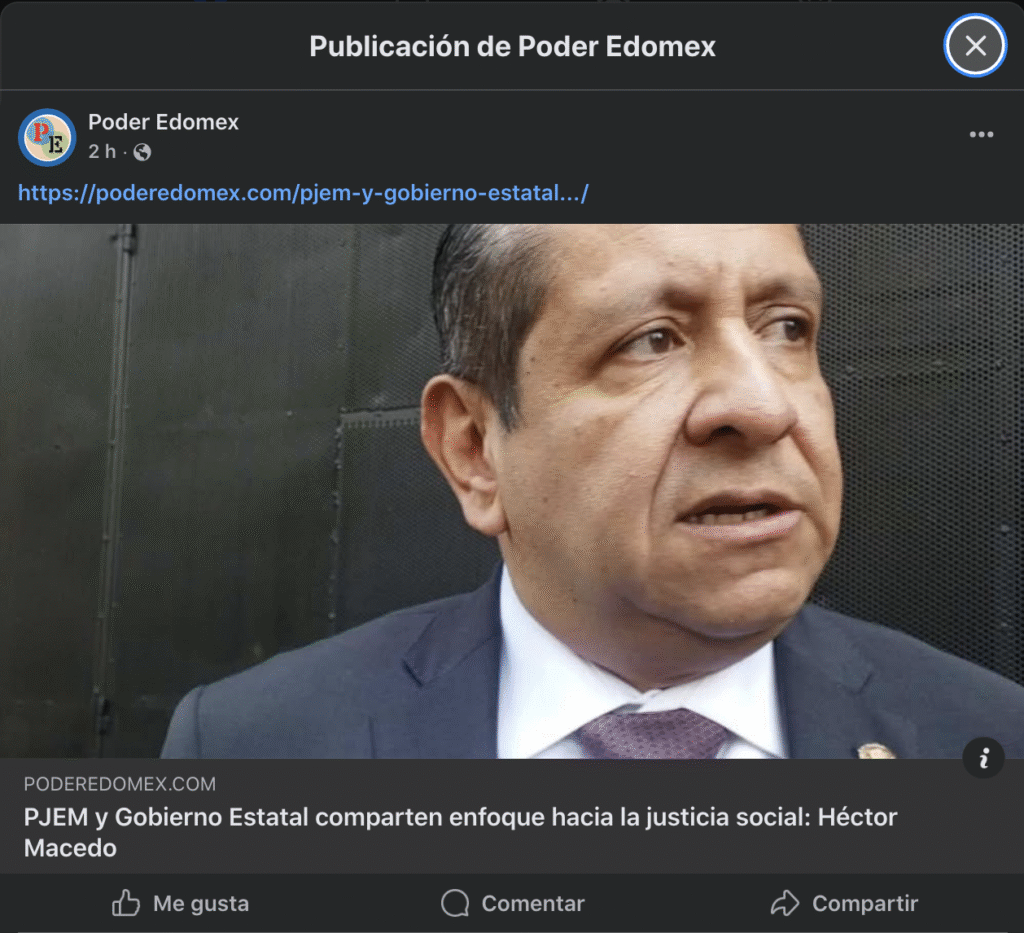Click the link info "i" icon
The image size is (1024, 933).
(983, 758)
